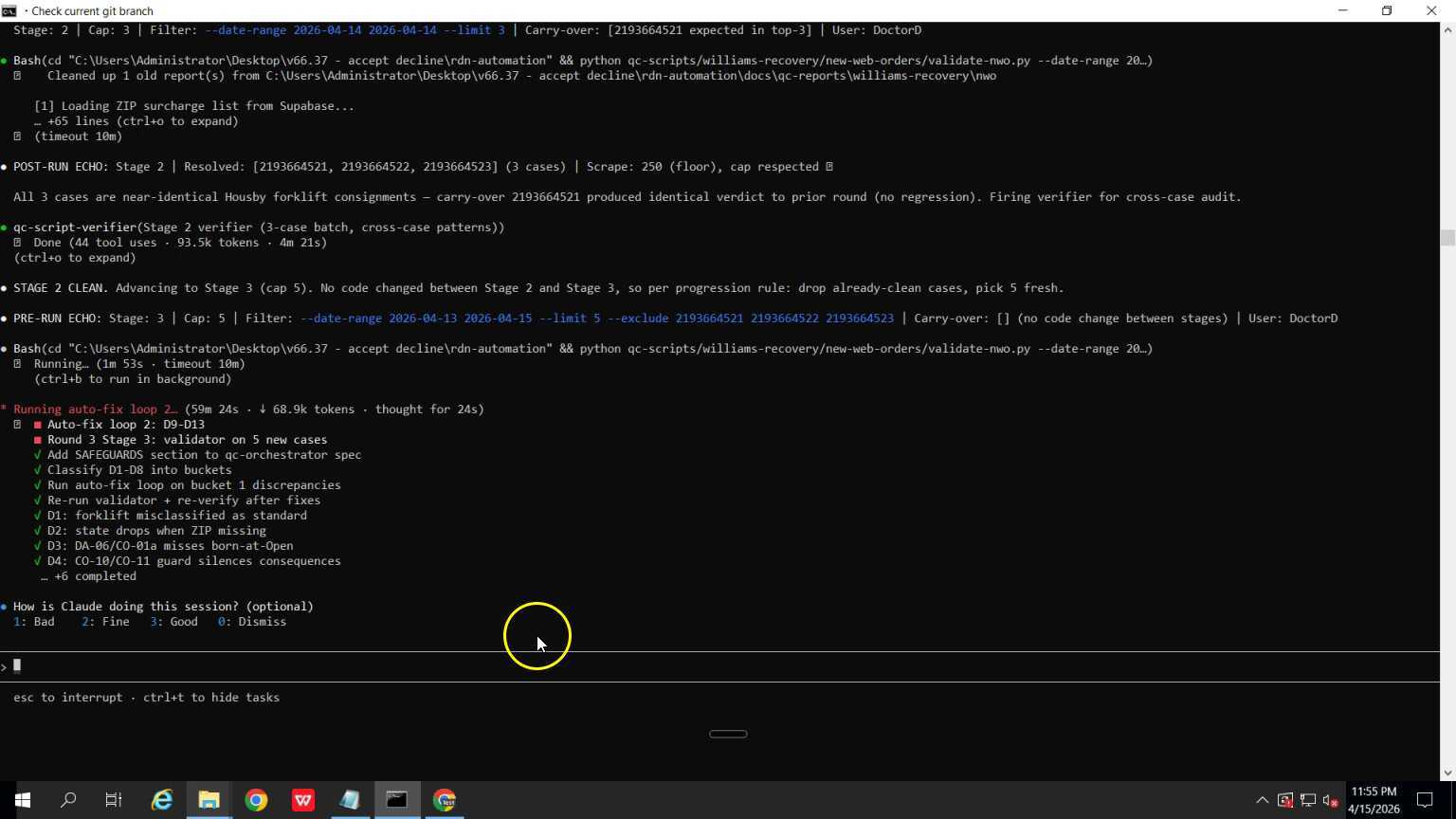Click the 'STAGE 2 CLEAN.' message line
Screen dimensions: 1456x819
click(x=538, y=288)
